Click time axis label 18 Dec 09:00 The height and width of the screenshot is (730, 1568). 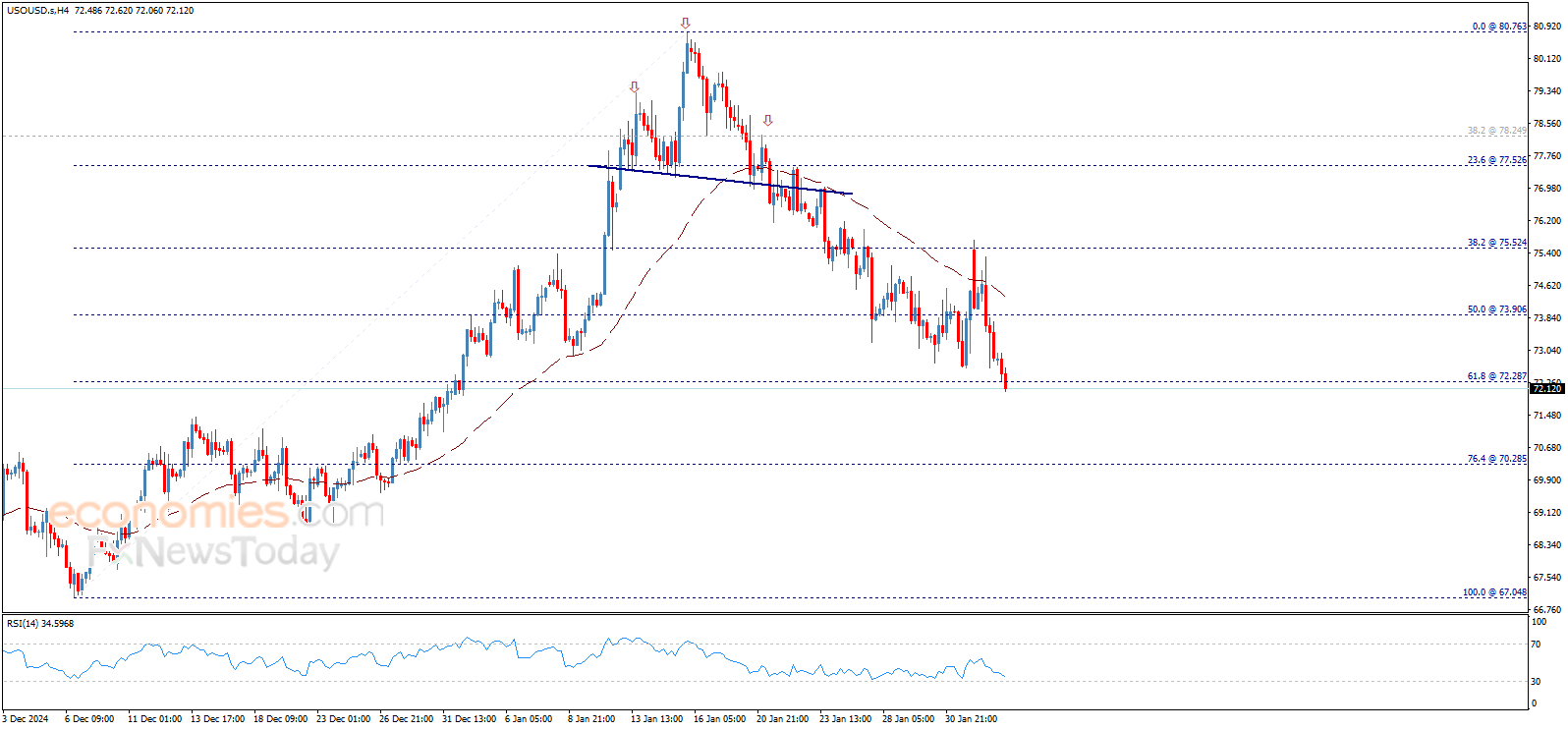click(281, 719)
